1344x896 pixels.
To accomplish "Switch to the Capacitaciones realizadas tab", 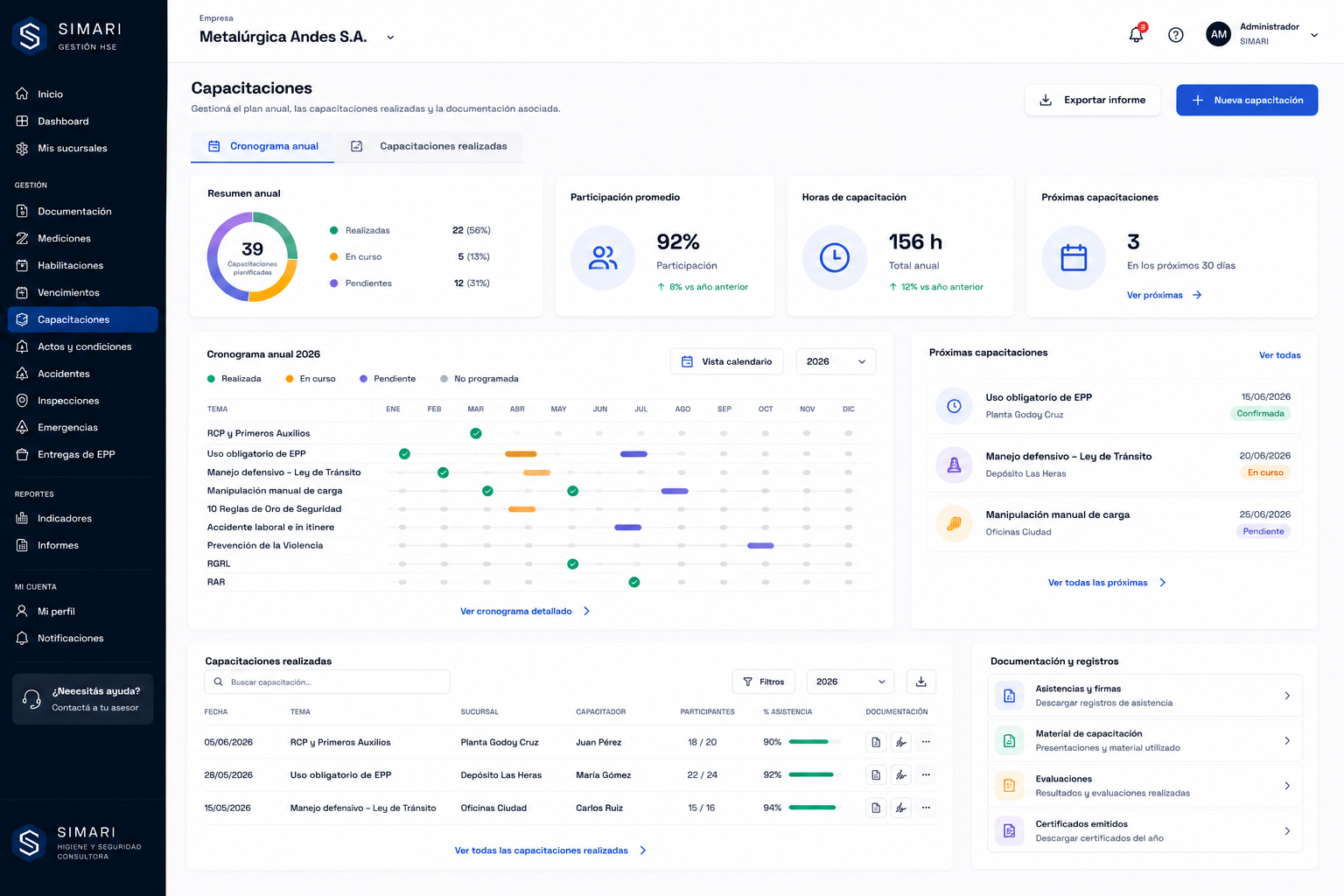I will pyautogui.click(x=429, y=146).
